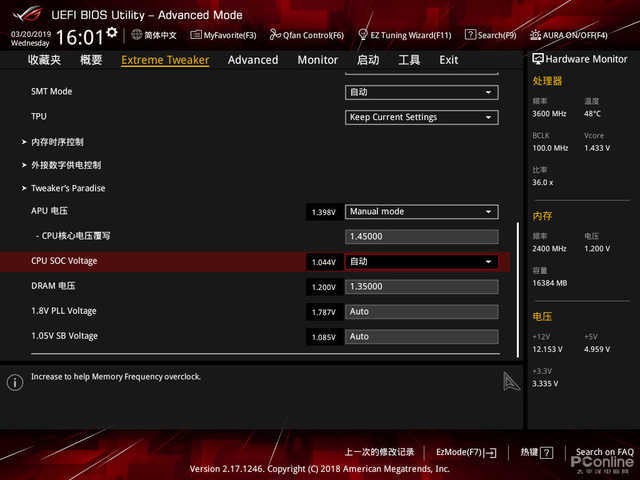Screen dimensions: 640x480
Task: Open the Monitor tab
Action: pyautogui.click(x=318, y=60)
